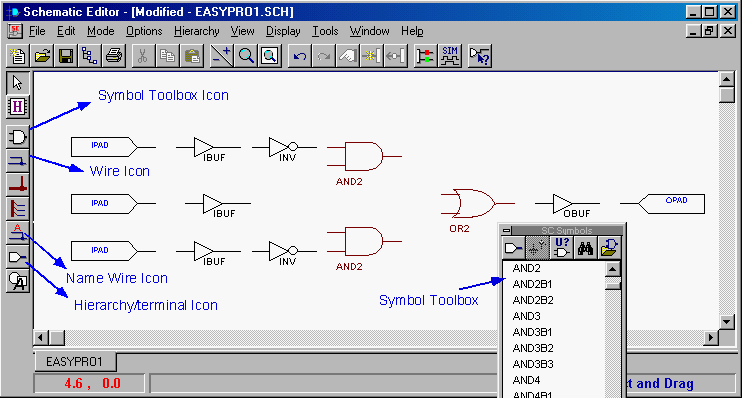Switch to the EASYPRO1 sheet tab
742x398 pixels.
74,362
